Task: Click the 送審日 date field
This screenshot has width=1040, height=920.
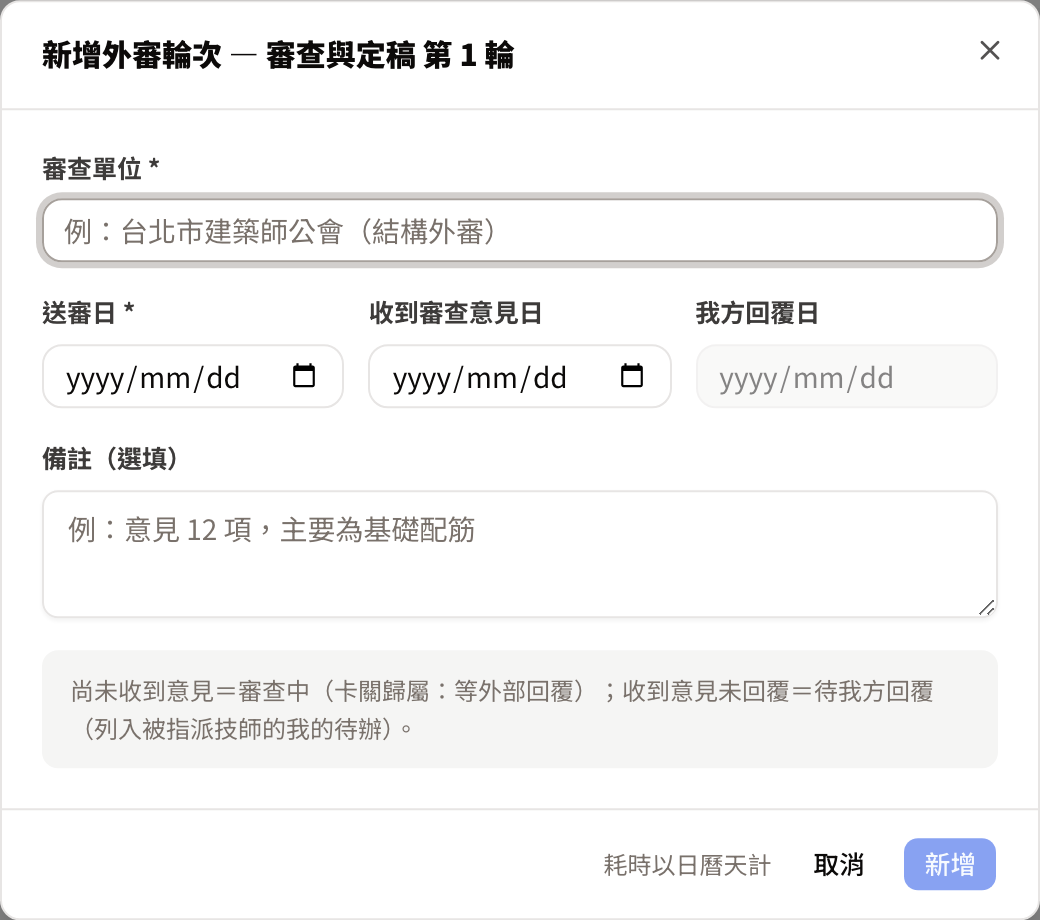Action: 193,376
